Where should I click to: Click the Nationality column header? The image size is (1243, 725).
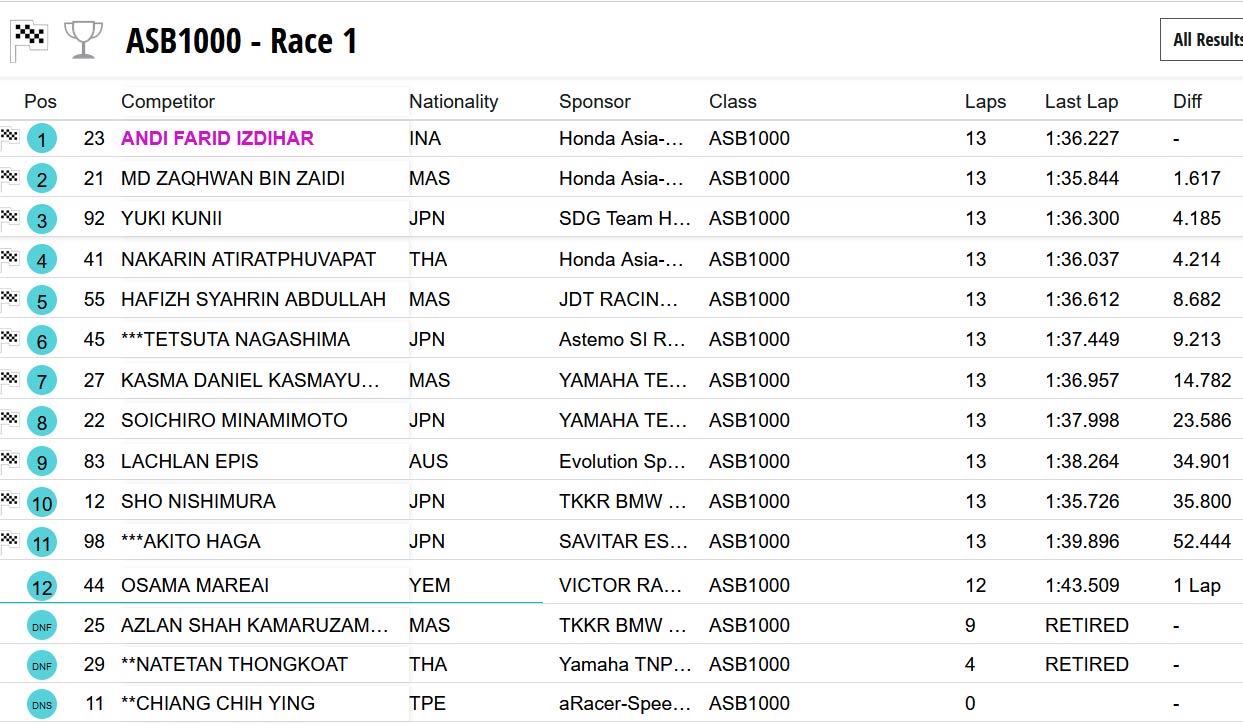(453, 102)
